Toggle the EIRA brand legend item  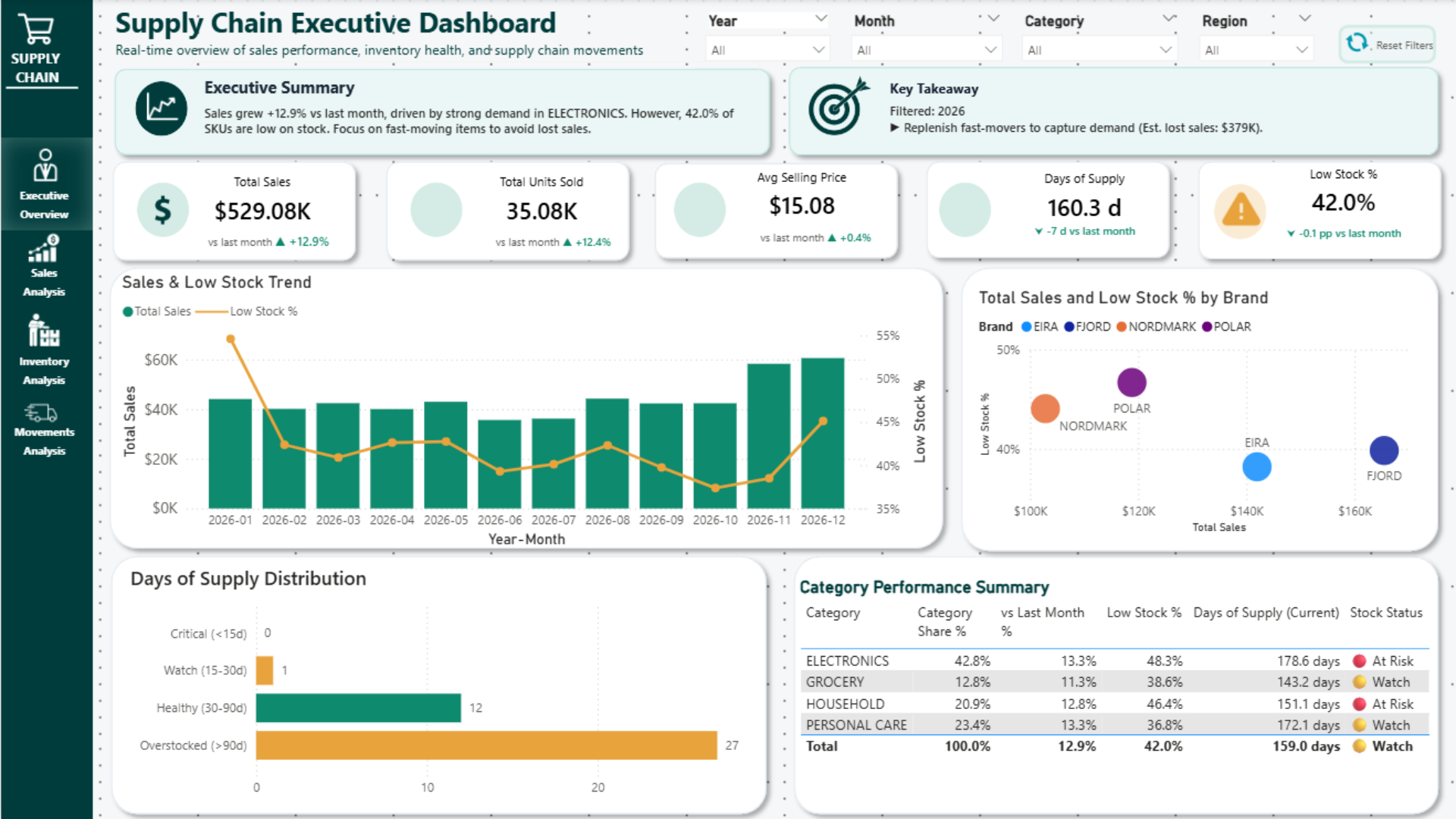(1039, 327)
